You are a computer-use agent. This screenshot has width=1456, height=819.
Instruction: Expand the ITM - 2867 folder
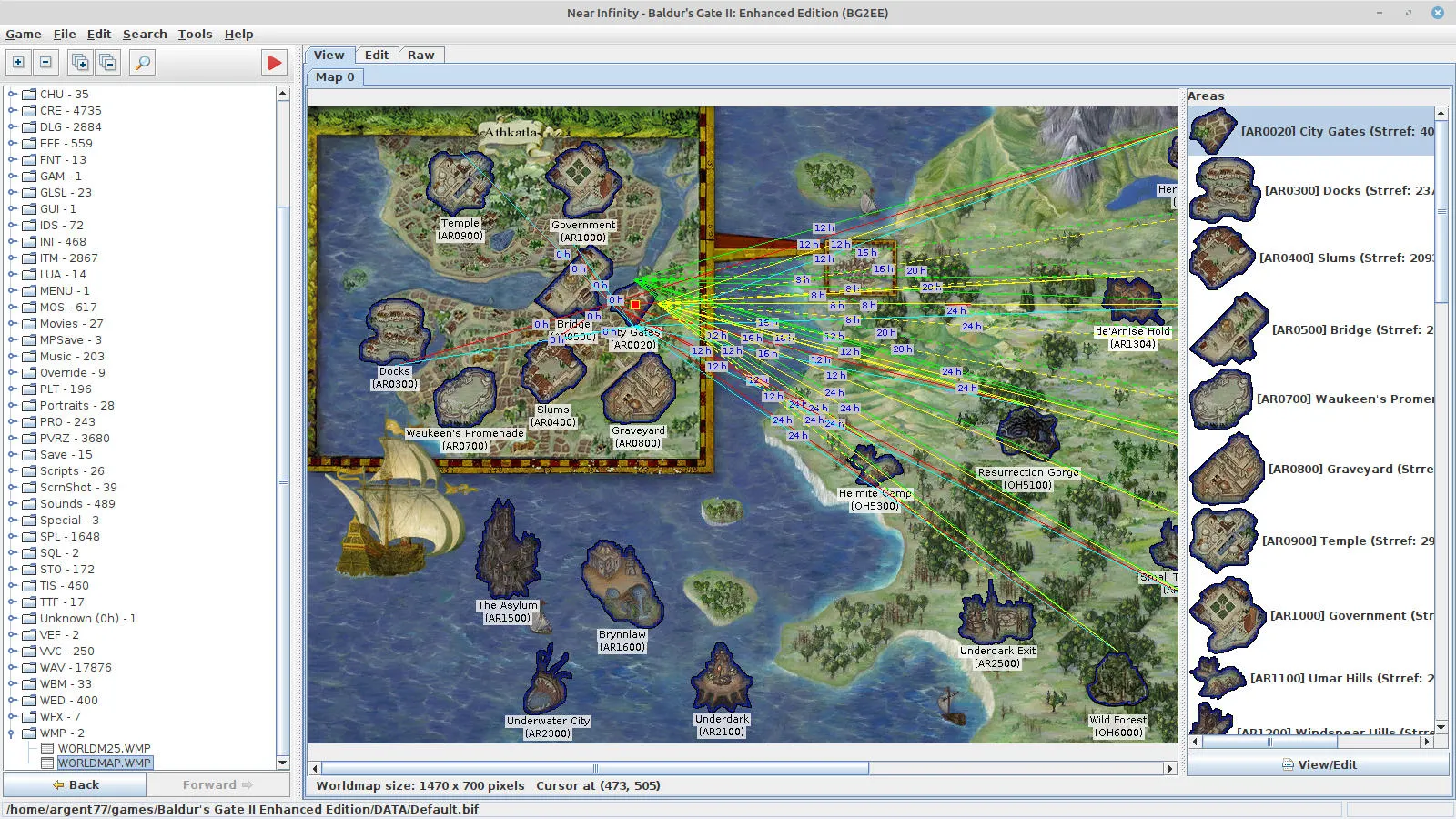(13, 258)
